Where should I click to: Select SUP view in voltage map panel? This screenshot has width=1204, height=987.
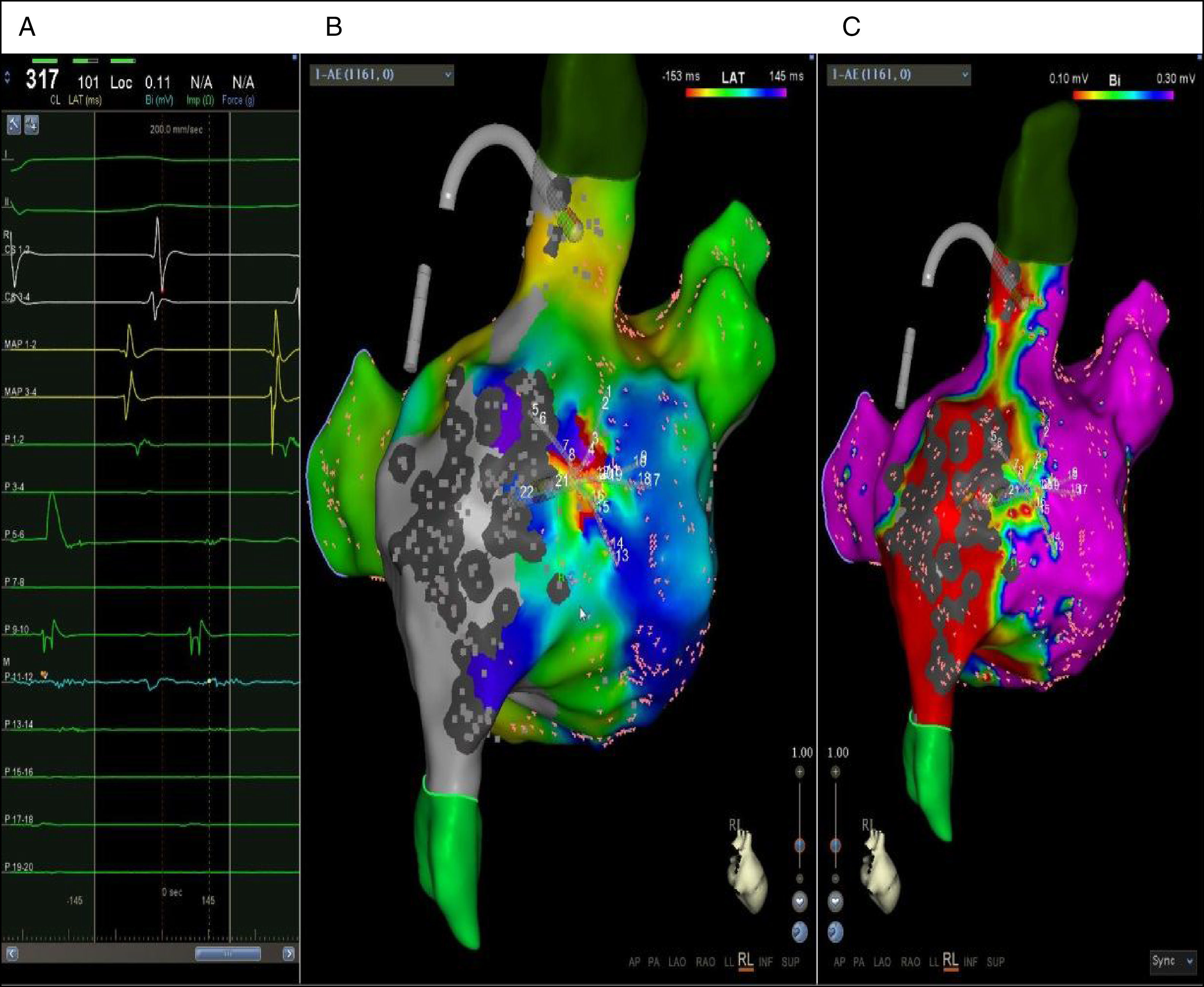click(995, 962)
